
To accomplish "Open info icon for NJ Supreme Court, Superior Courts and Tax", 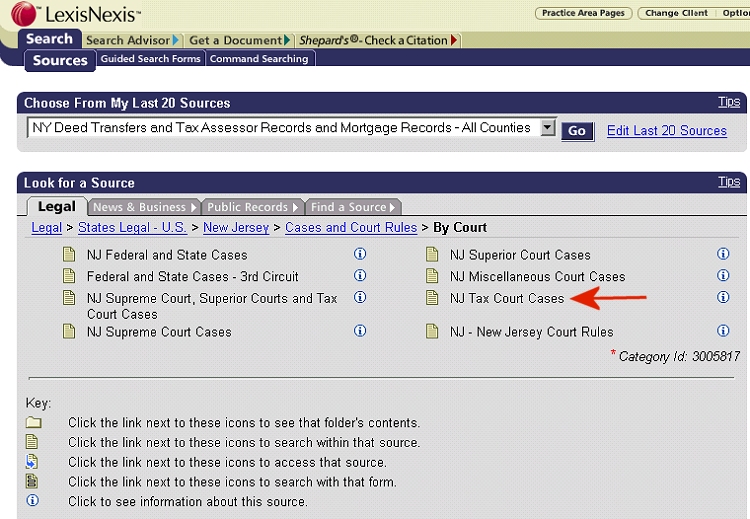I will pos(360,297).
